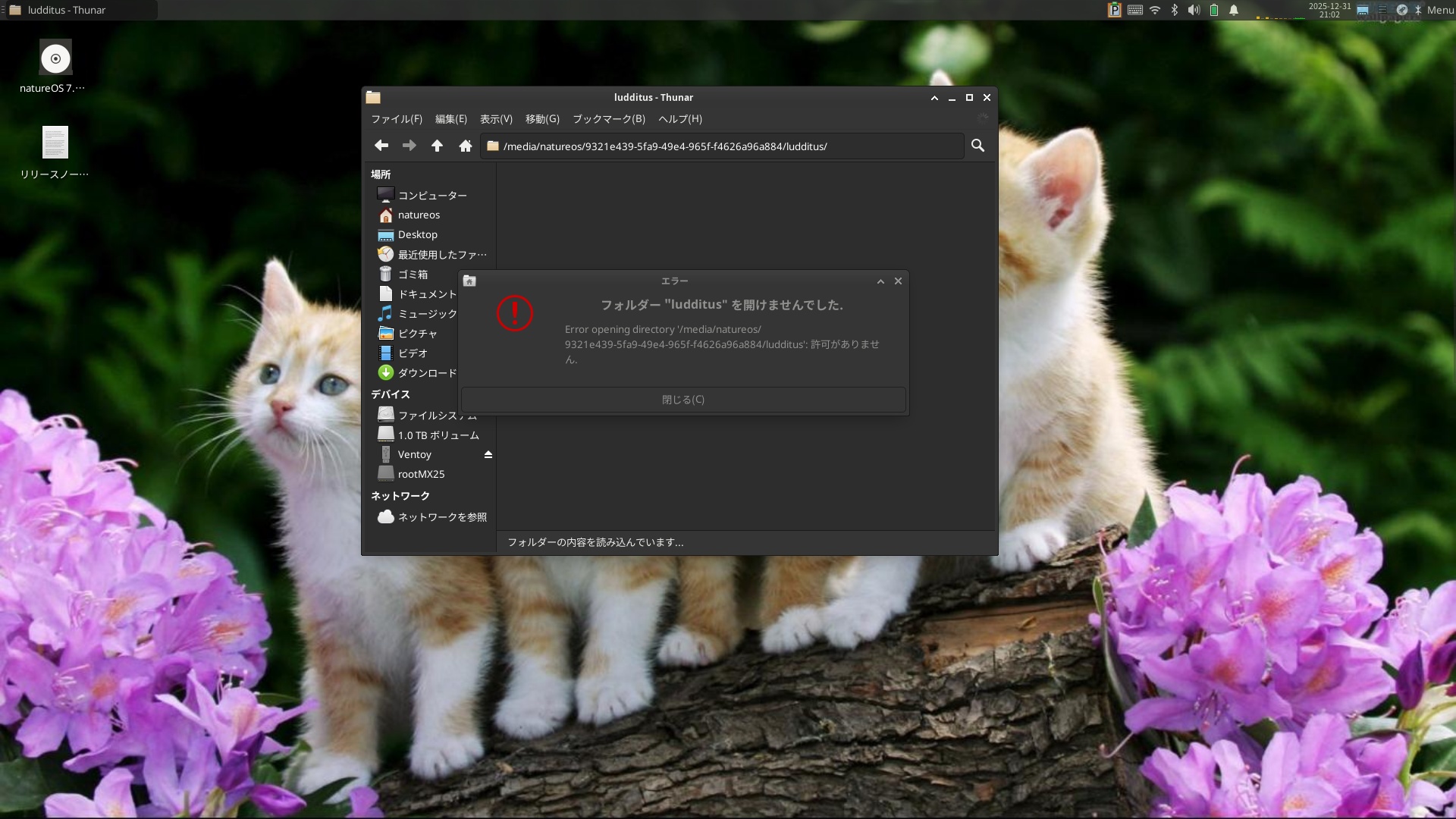Viewport: 1456px width, 819px height.
Task: Open the notification bell in panel
Action: [x=1234, y=10]
